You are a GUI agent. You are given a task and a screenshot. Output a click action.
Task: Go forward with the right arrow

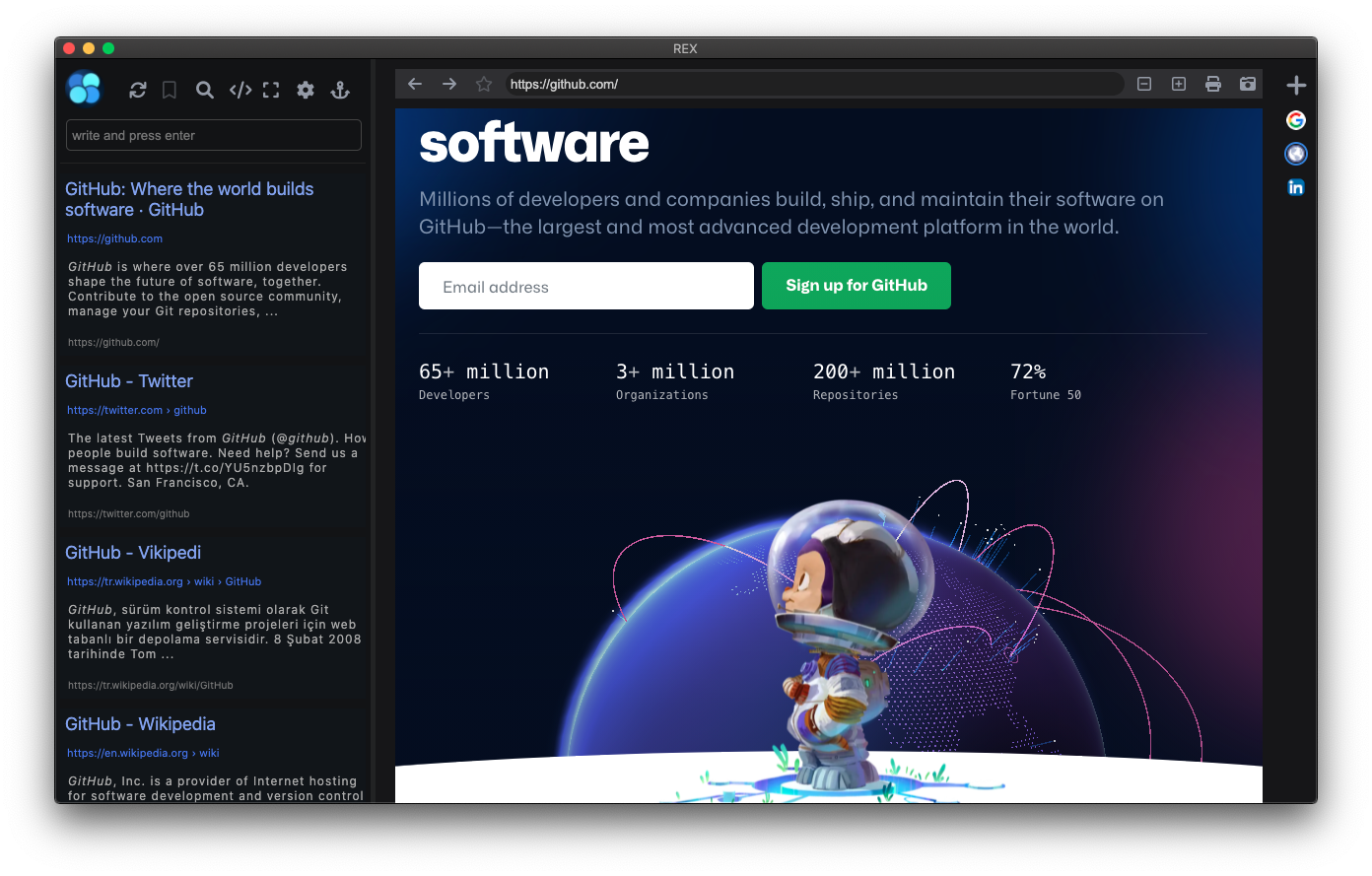(x=449, y=84)
